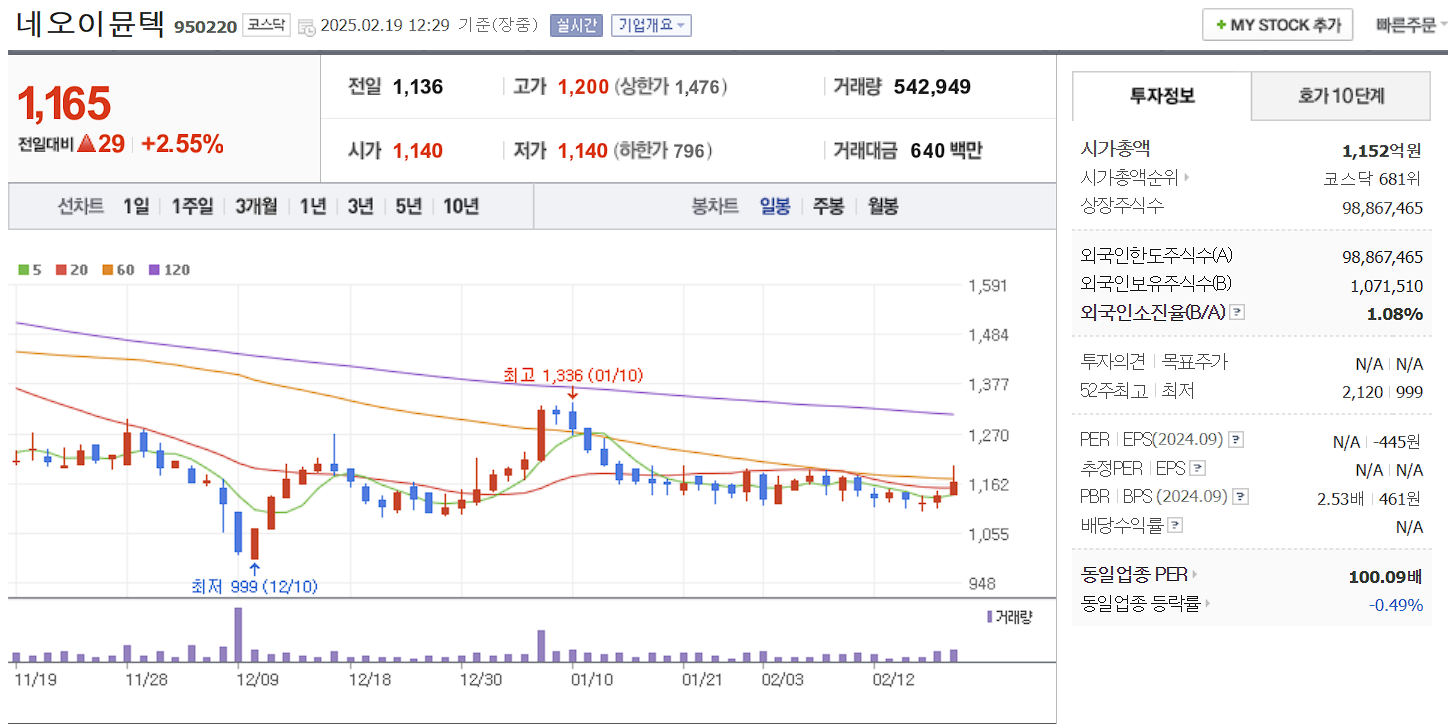This screenshot has height=724, width=1449.
Task: Click the 배당수익률 help icon
Action: [1176, 524]
